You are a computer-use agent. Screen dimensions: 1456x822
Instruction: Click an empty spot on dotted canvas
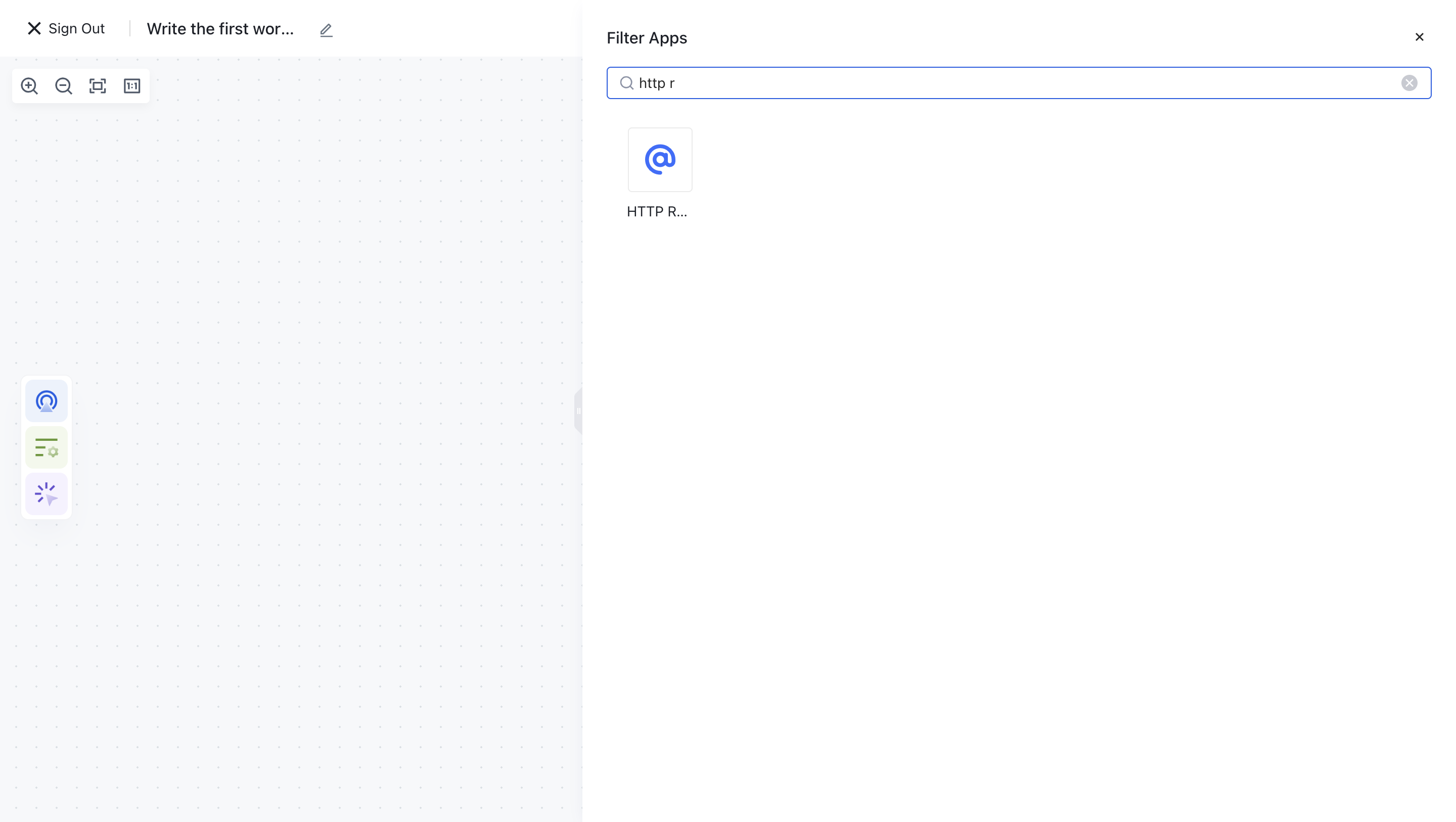[x=316, y=339]
